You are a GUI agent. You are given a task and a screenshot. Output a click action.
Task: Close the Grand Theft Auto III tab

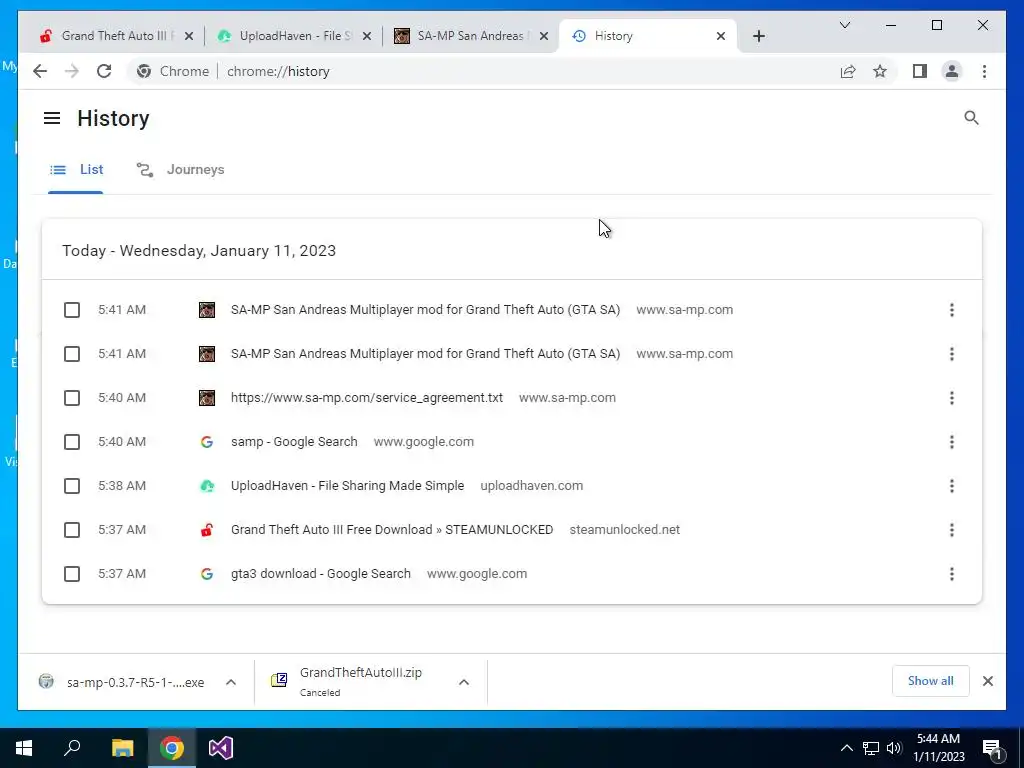click(x=189, y=36)
